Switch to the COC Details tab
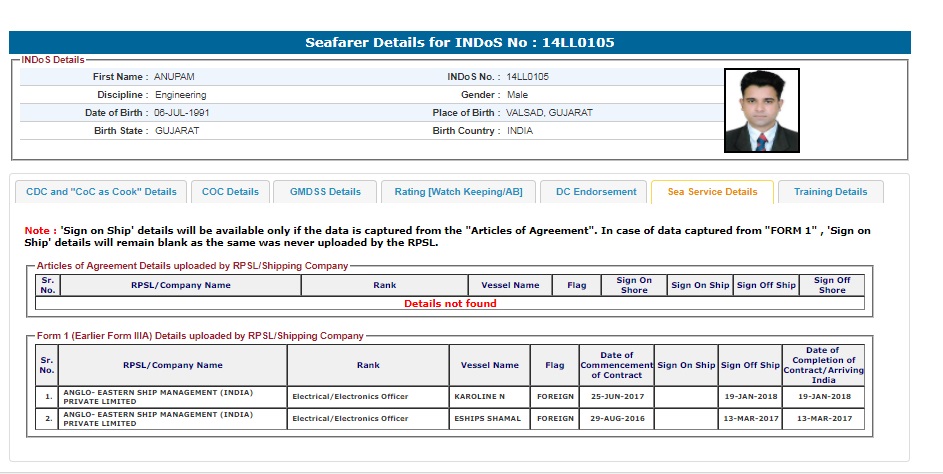The width and height of the screenshot is (943, 474). [x=230, y=192]
